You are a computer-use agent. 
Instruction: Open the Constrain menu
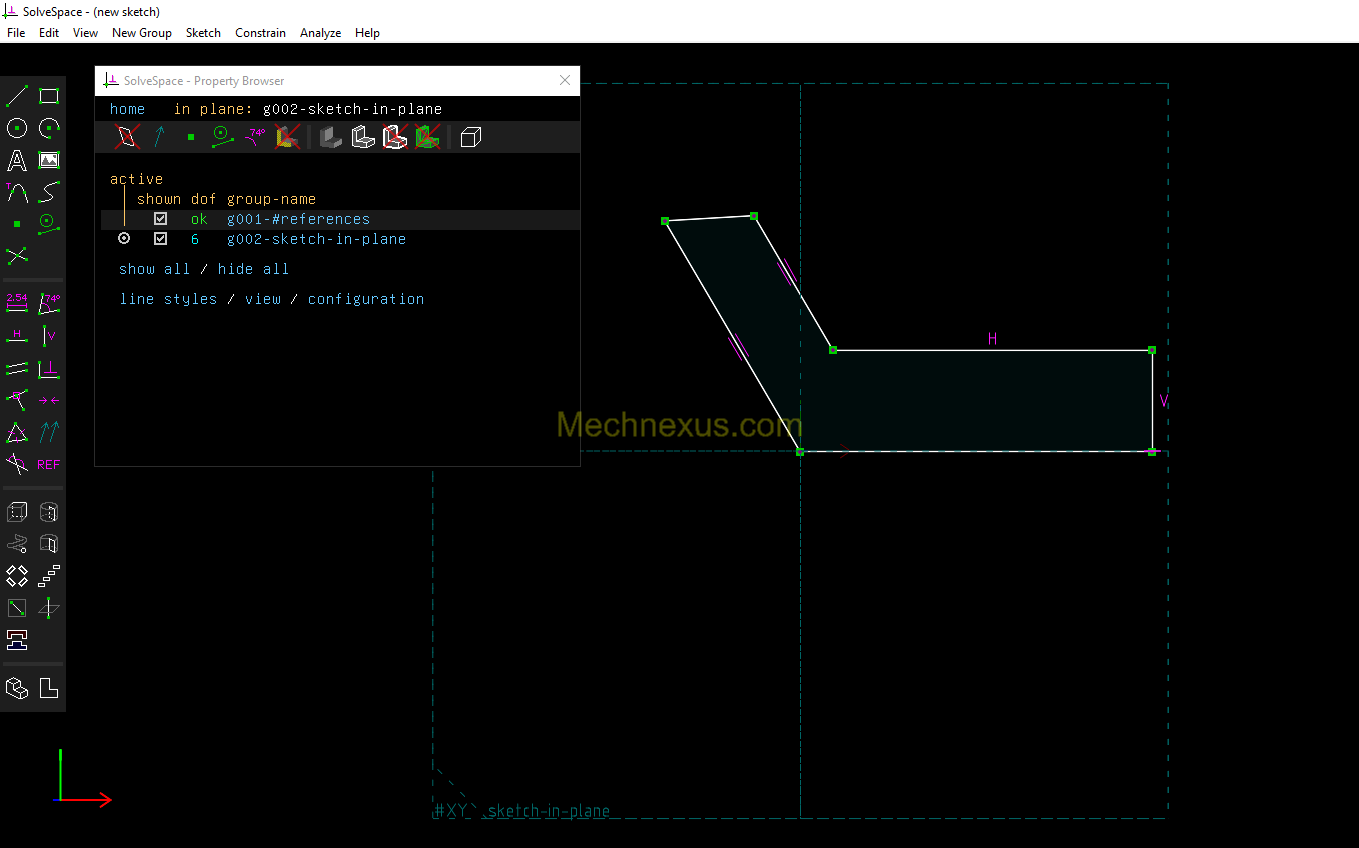click(x=260, y=33)
